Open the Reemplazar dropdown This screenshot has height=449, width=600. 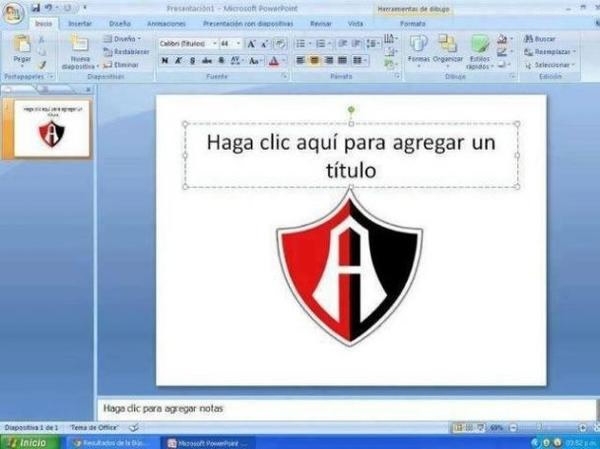click(x=550, y=52)
